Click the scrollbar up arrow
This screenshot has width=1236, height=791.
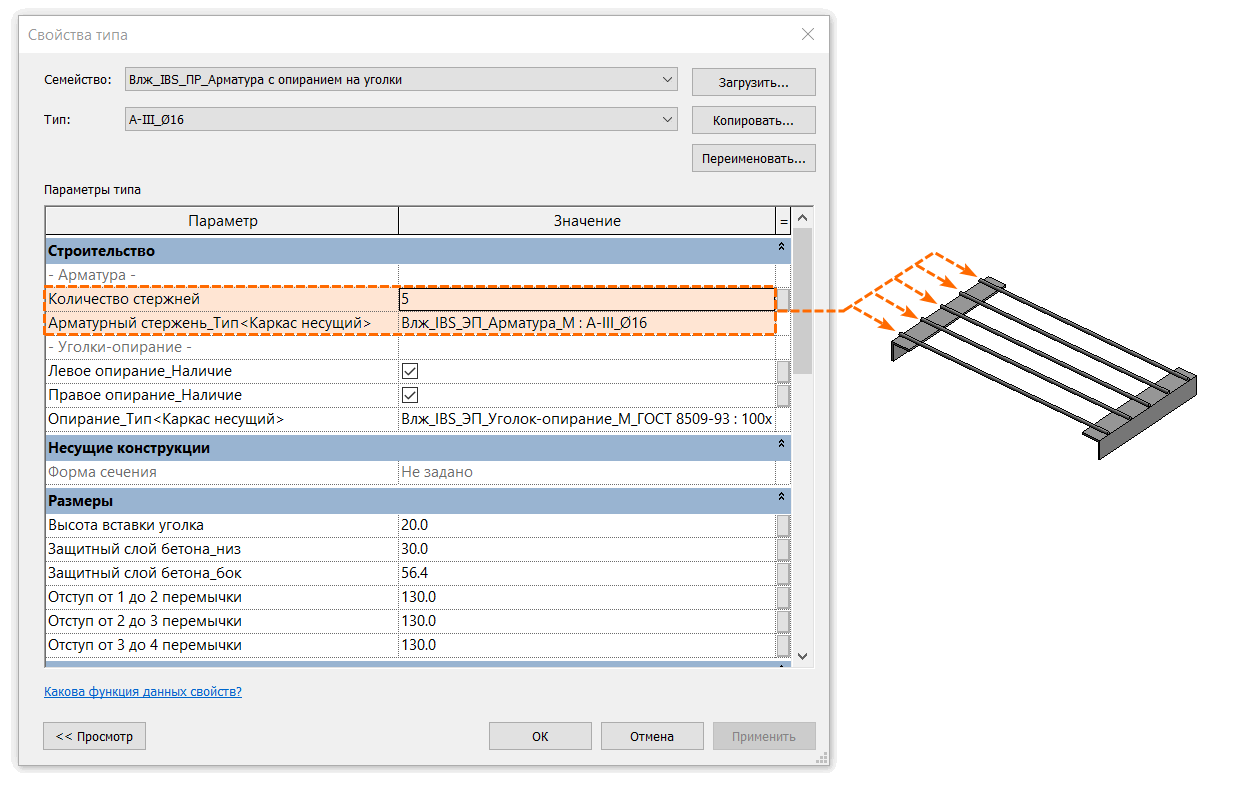click(802, 217)
